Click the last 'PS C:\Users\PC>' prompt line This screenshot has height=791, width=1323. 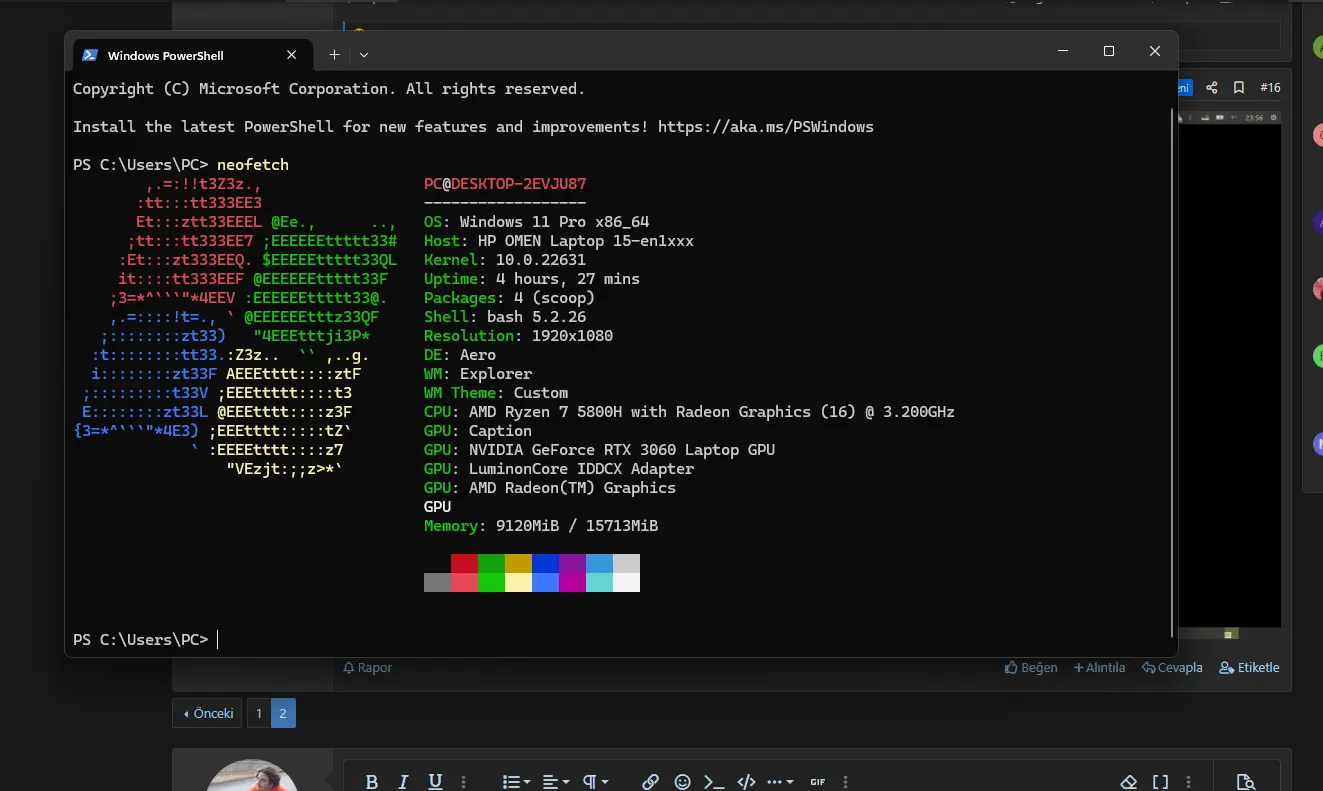pos(141,640)
